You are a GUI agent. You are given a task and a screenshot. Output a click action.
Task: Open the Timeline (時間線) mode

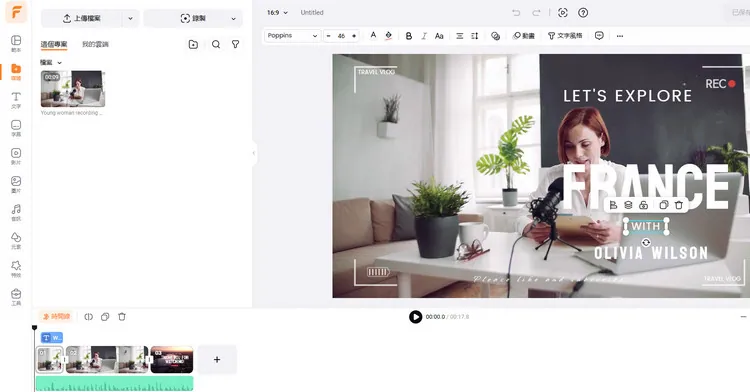(x=56, y=316)
